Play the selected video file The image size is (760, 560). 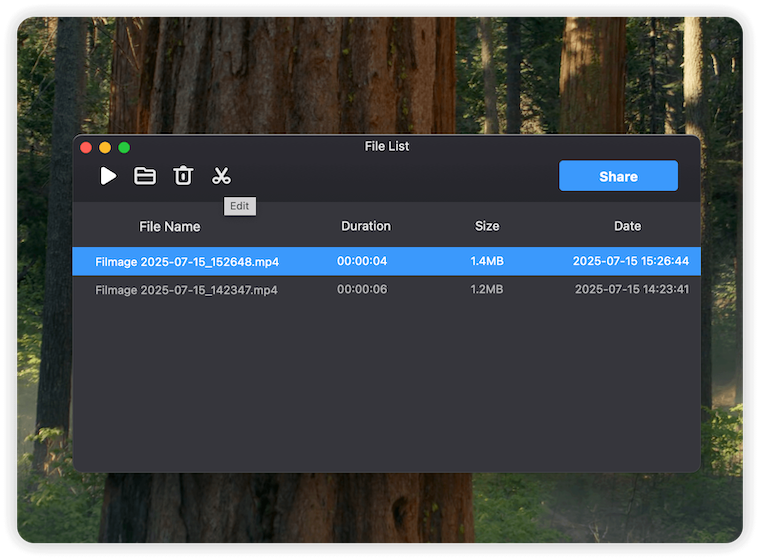click(x=108, y=176)
